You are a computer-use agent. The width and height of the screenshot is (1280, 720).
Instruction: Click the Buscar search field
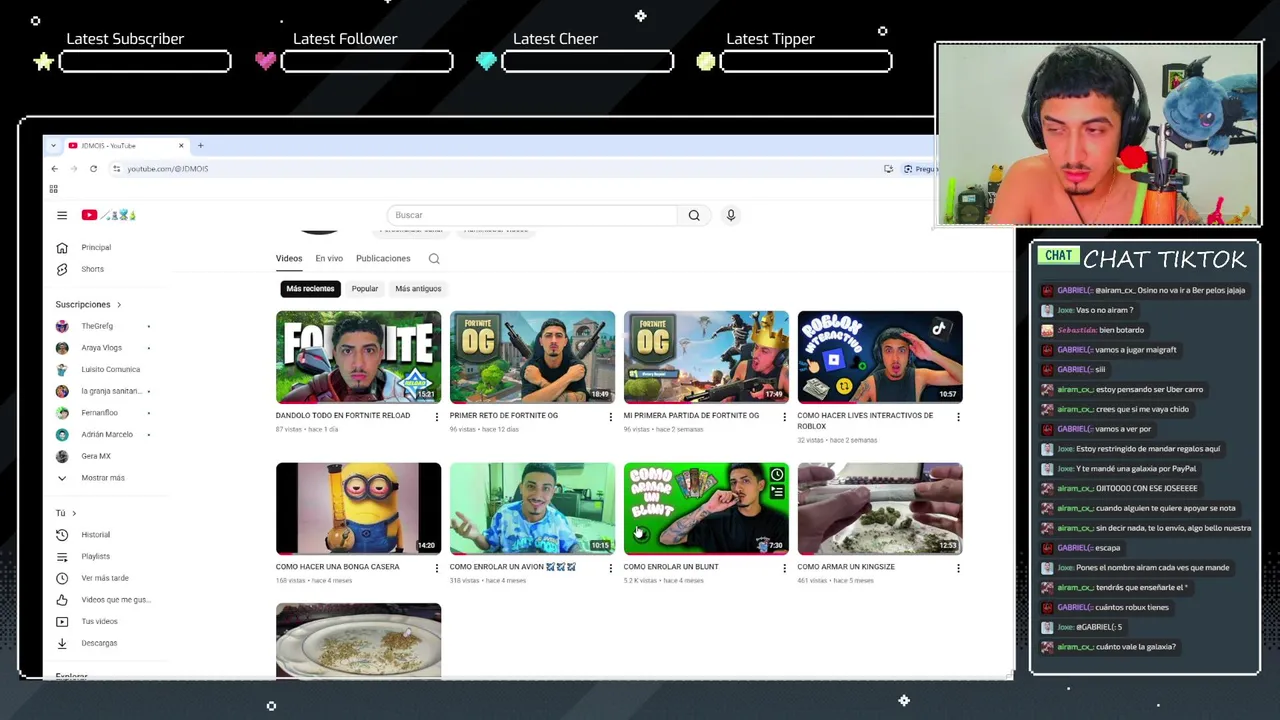(532, 215)
